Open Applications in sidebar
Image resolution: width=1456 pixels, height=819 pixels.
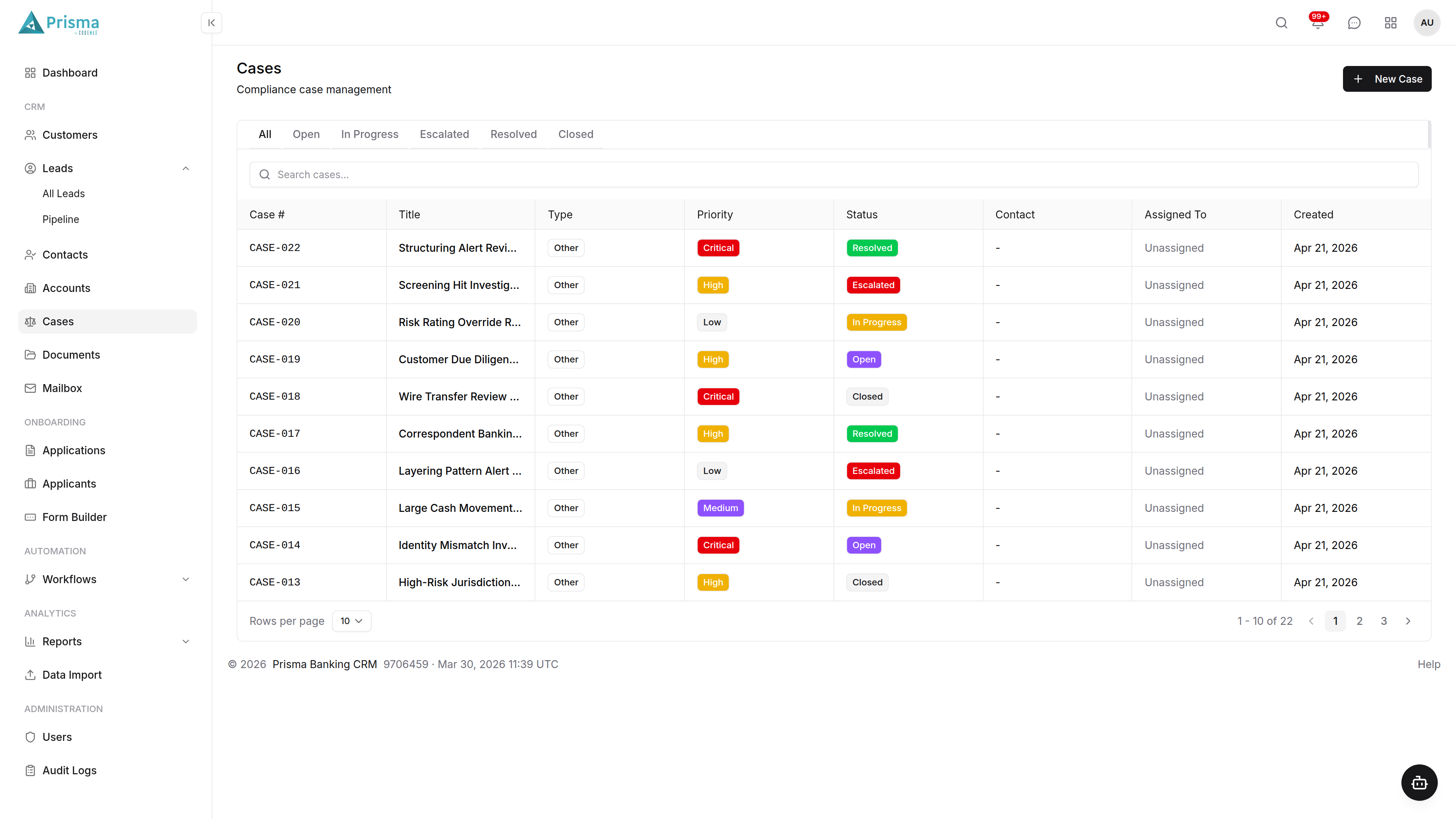click(107, 450)
